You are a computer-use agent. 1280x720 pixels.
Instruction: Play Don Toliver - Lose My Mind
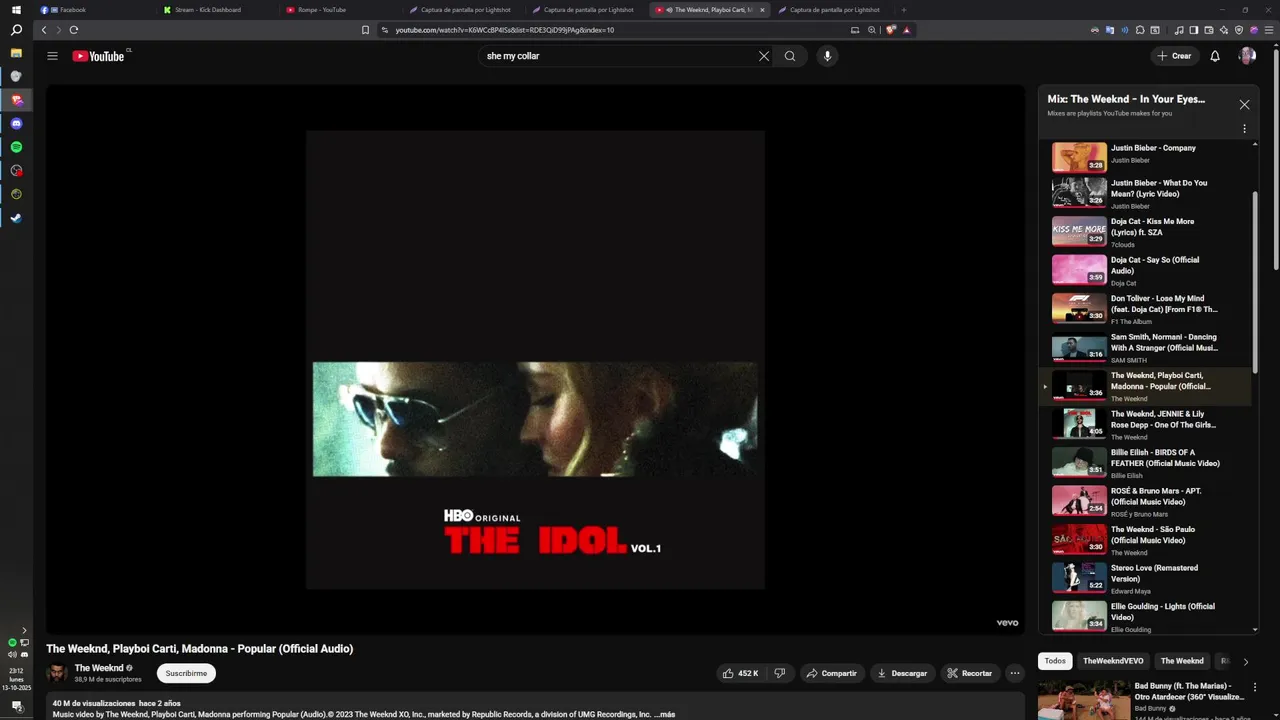pos(1145,309)
